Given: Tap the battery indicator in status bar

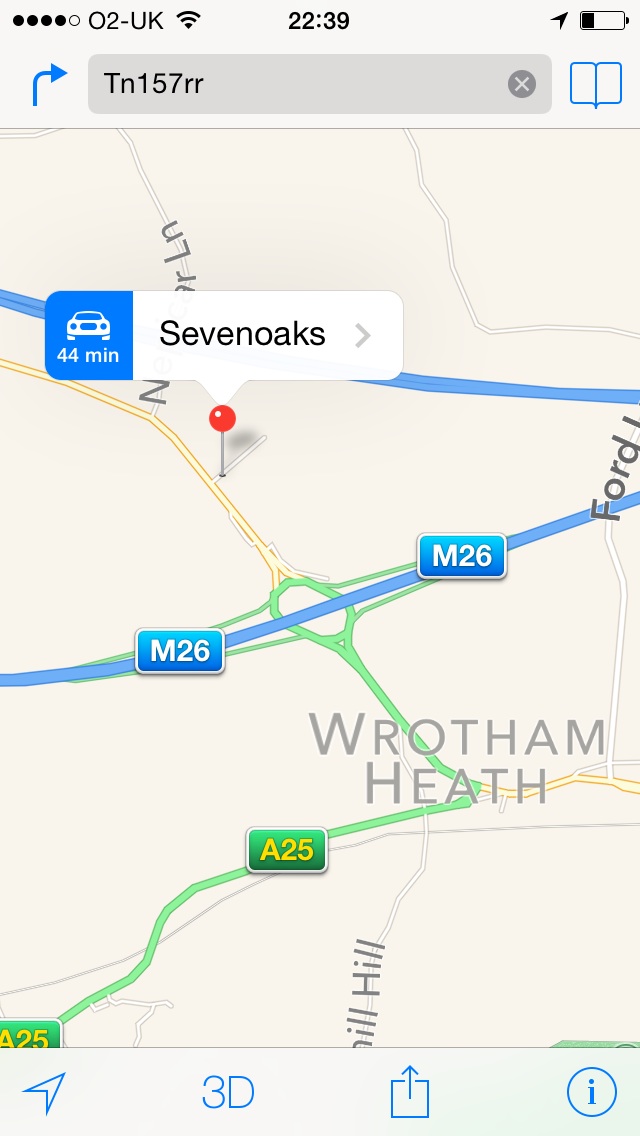Looking at the screenshot, I should tap(604, 20).
